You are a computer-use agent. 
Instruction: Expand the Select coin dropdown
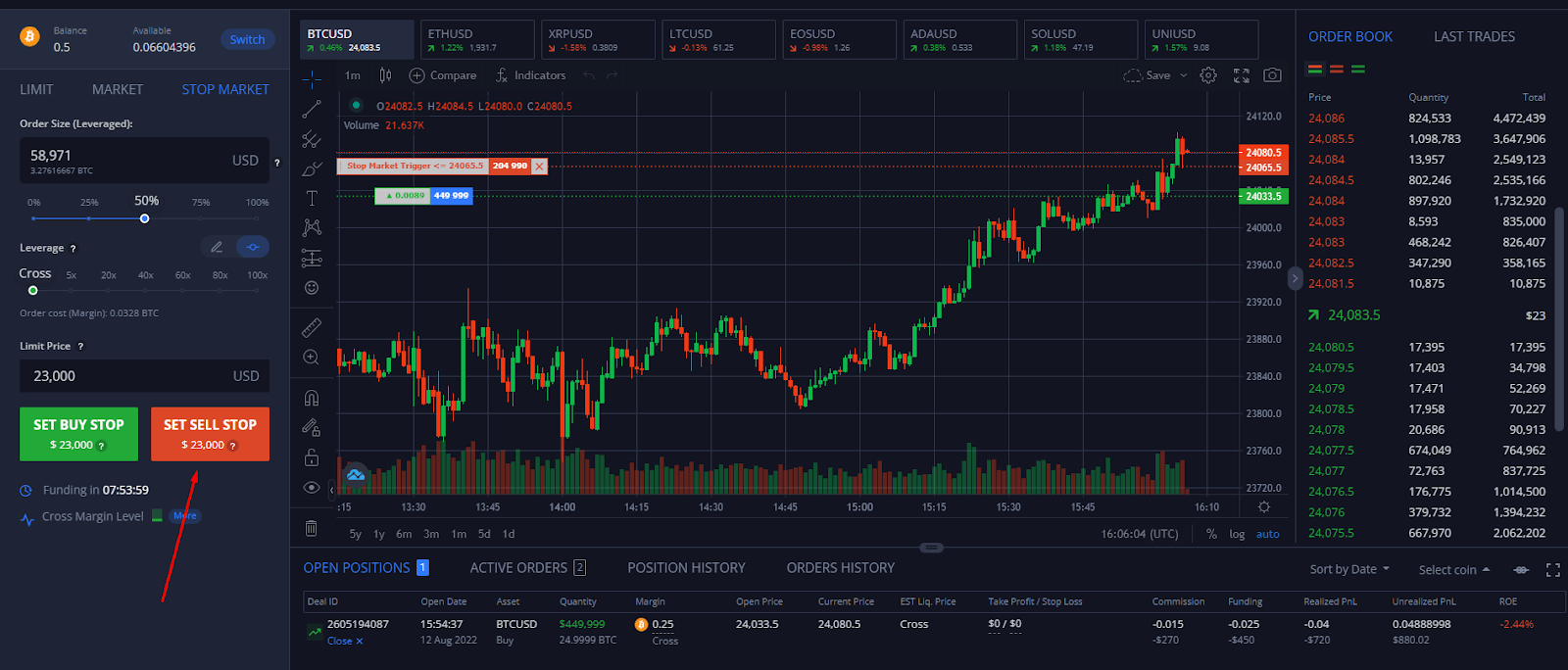(x=1453, y=569)
